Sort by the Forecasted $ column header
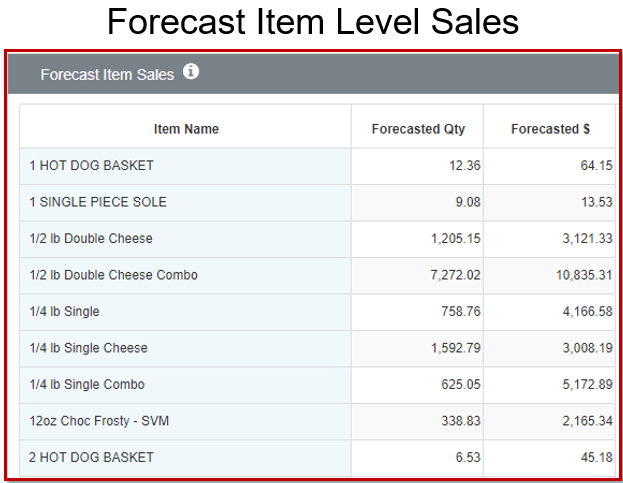Image resolution: width=623 pixels, height=483 pixels. point(550,129)
